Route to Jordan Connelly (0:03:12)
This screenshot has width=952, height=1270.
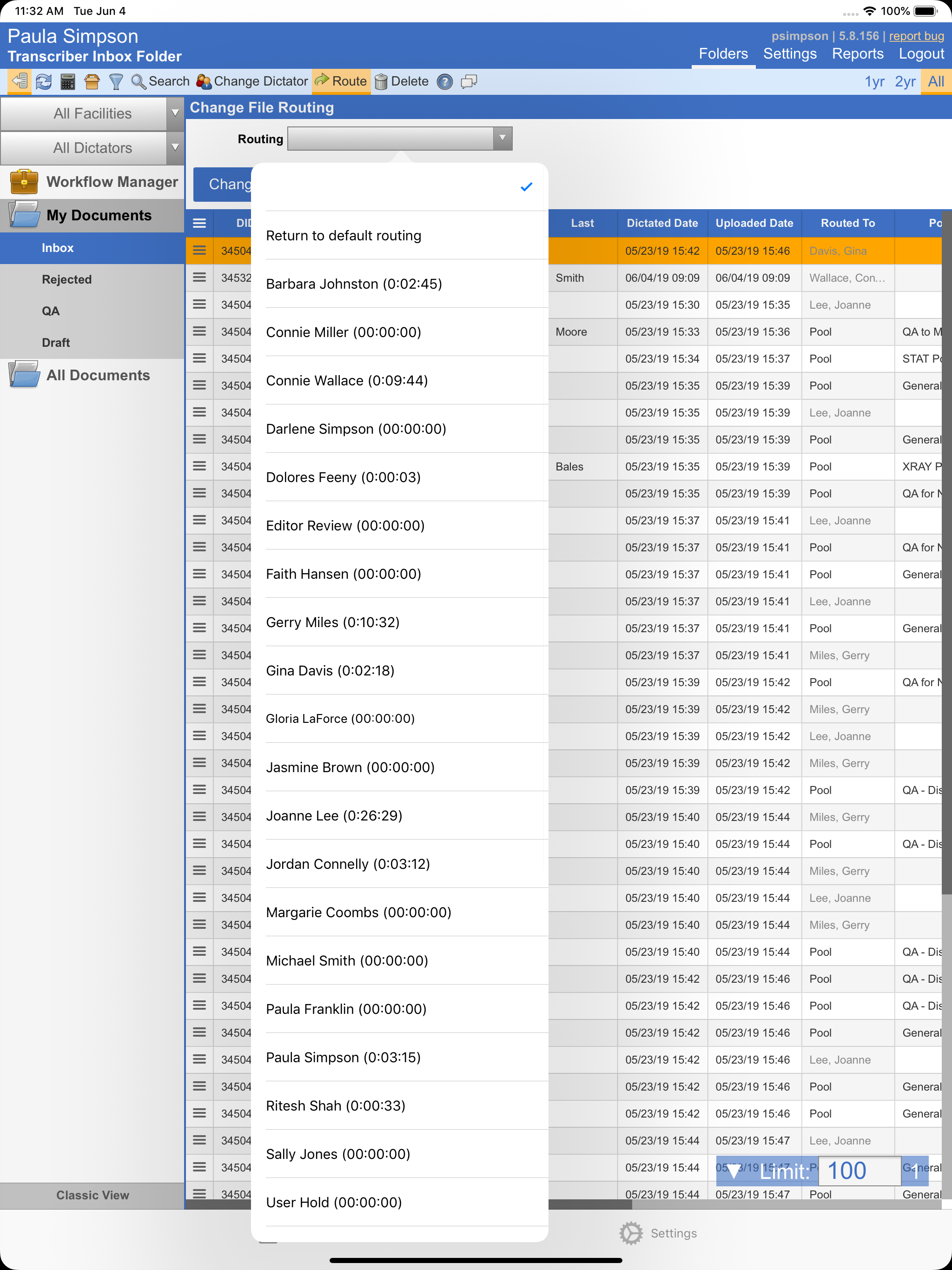tap(400, 864)
